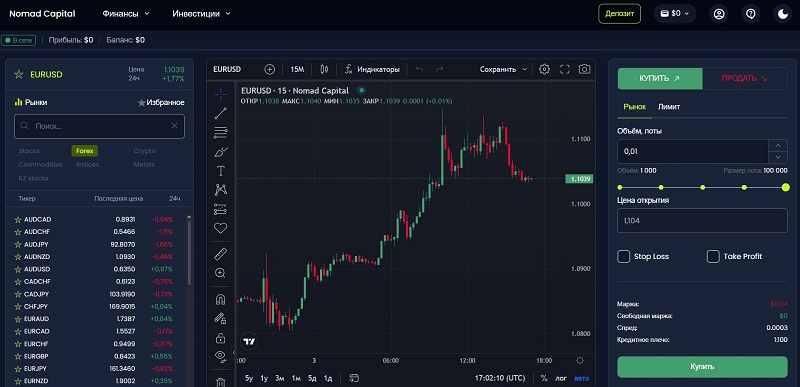Switch to the Лимит order tab
Viewport: 800px width, 387px height.
[x=669, y=107]
